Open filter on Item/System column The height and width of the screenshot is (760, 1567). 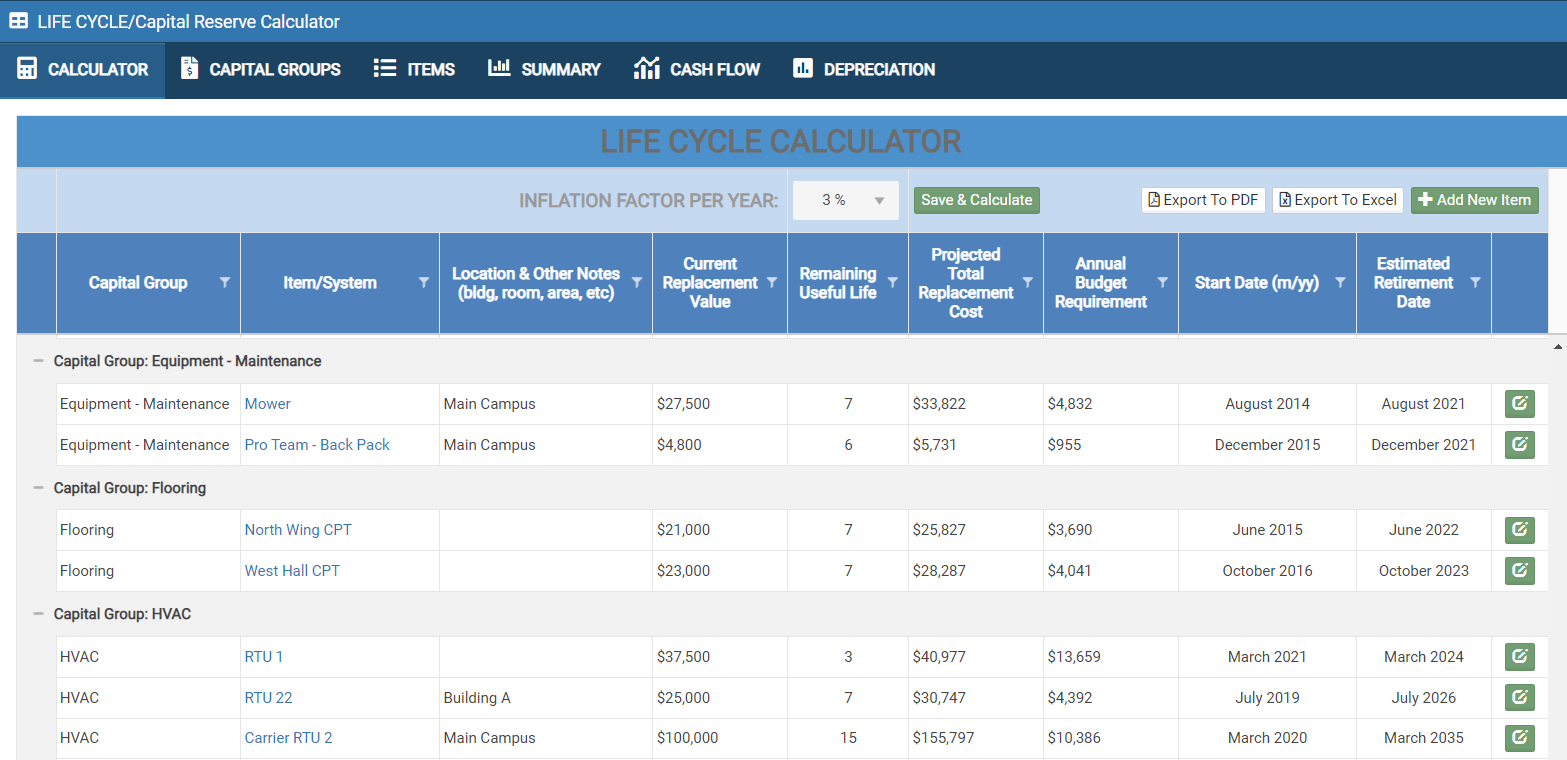click(424, 283)
